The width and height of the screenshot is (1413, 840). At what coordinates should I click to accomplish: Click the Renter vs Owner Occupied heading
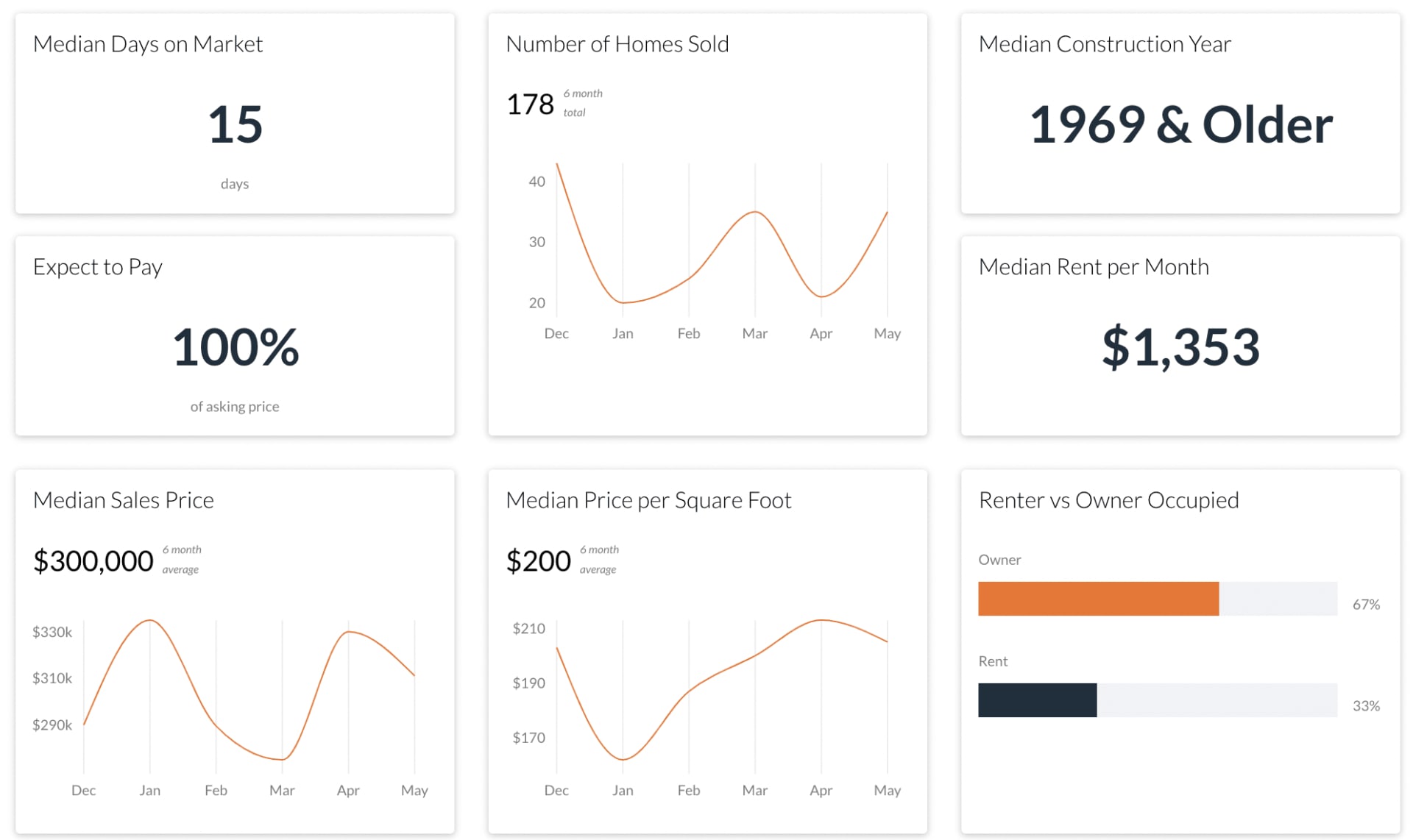[x=1108, y=500]
